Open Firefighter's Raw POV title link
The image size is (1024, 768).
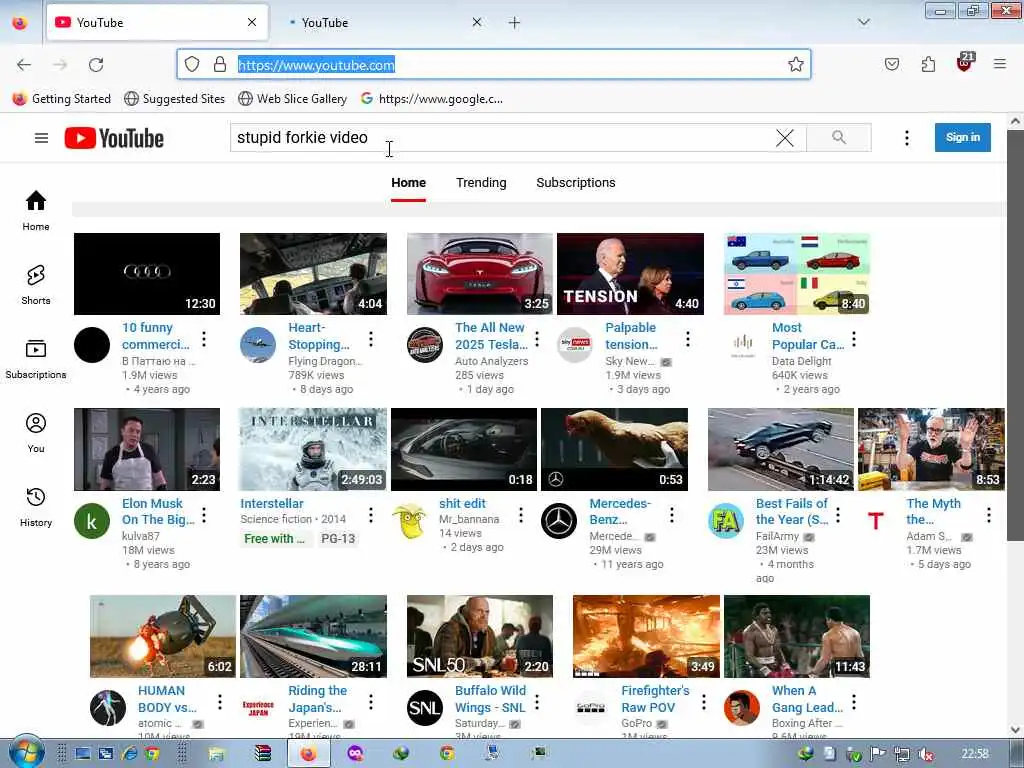(655, 699)
